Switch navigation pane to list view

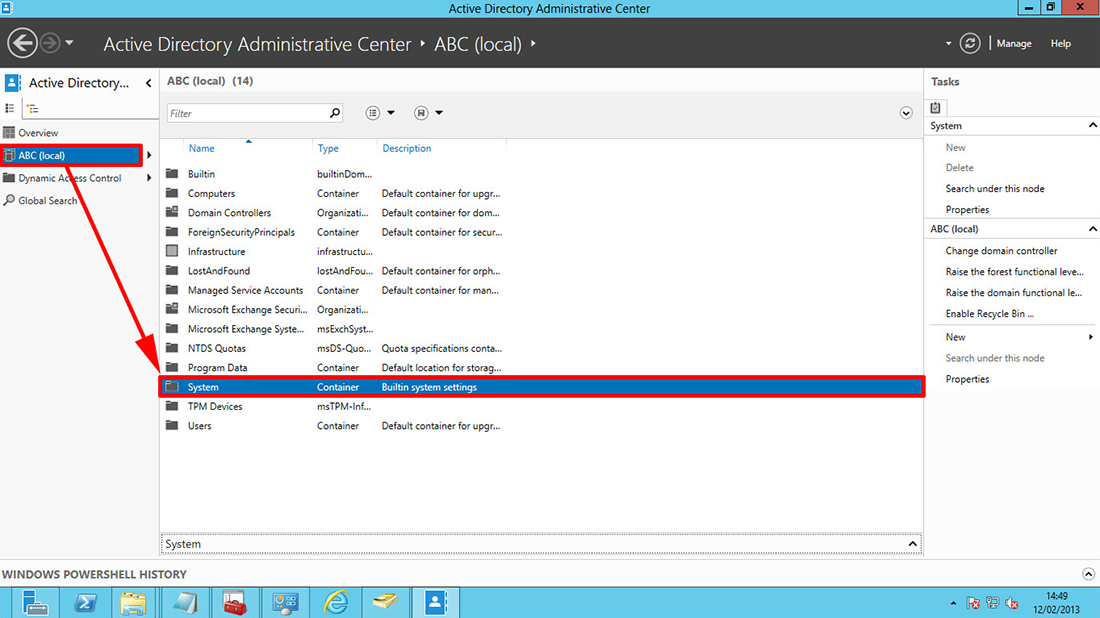(x=10, y=109)
